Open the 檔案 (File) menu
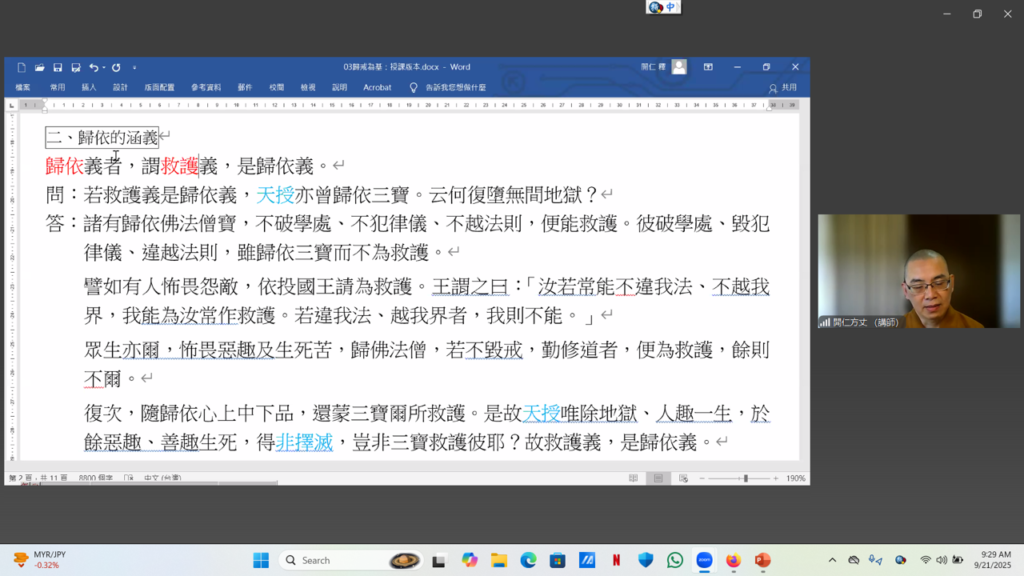The width and height of the screenshot is (1024, 576). coord(23,88)
